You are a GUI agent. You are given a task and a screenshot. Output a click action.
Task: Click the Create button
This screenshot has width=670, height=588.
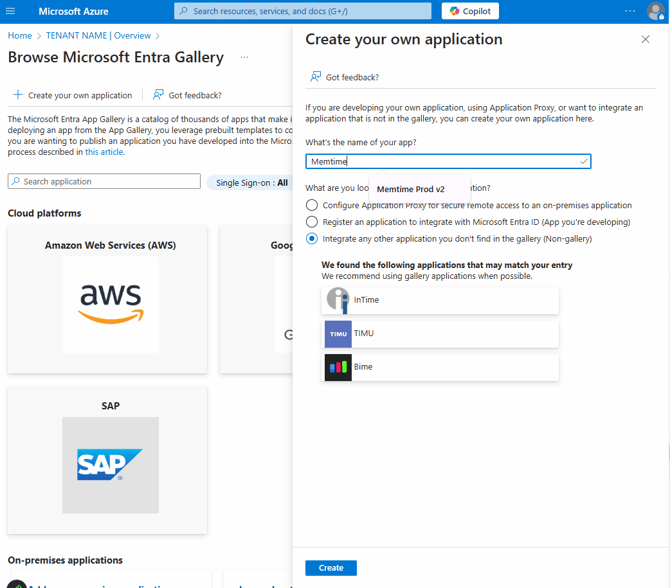331,568
